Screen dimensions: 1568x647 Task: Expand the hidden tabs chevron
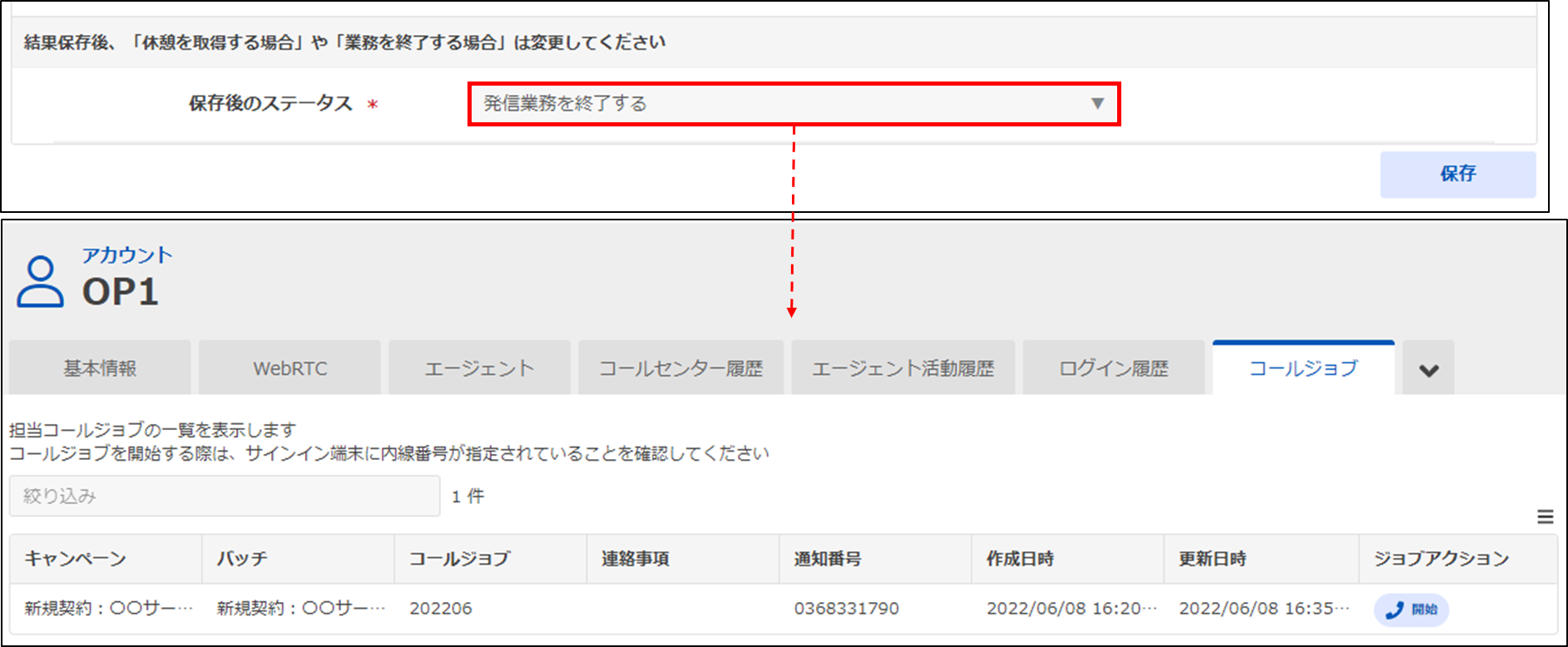(1428, 370)
